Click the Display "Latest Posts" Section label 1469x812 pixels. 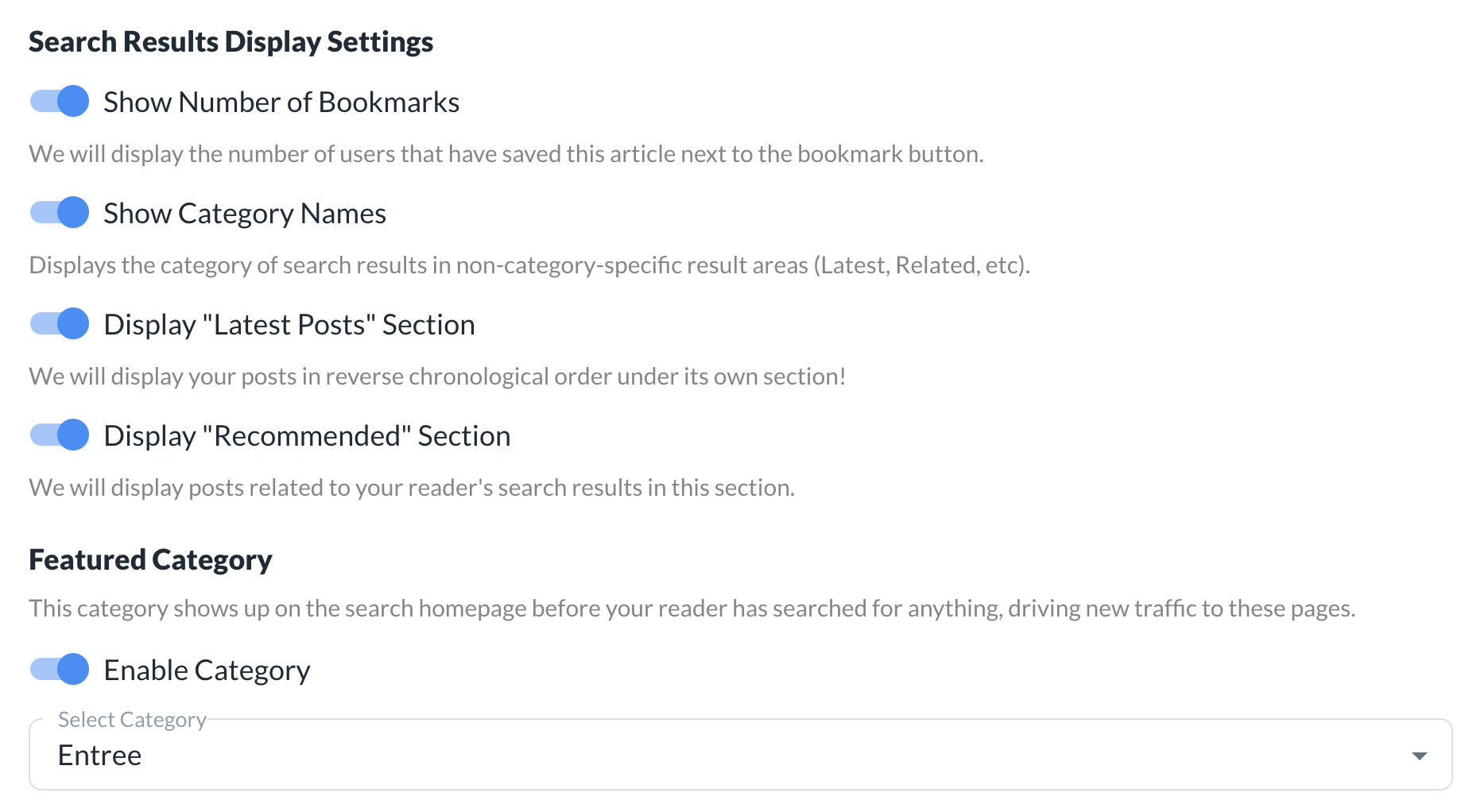pos(289,324)
